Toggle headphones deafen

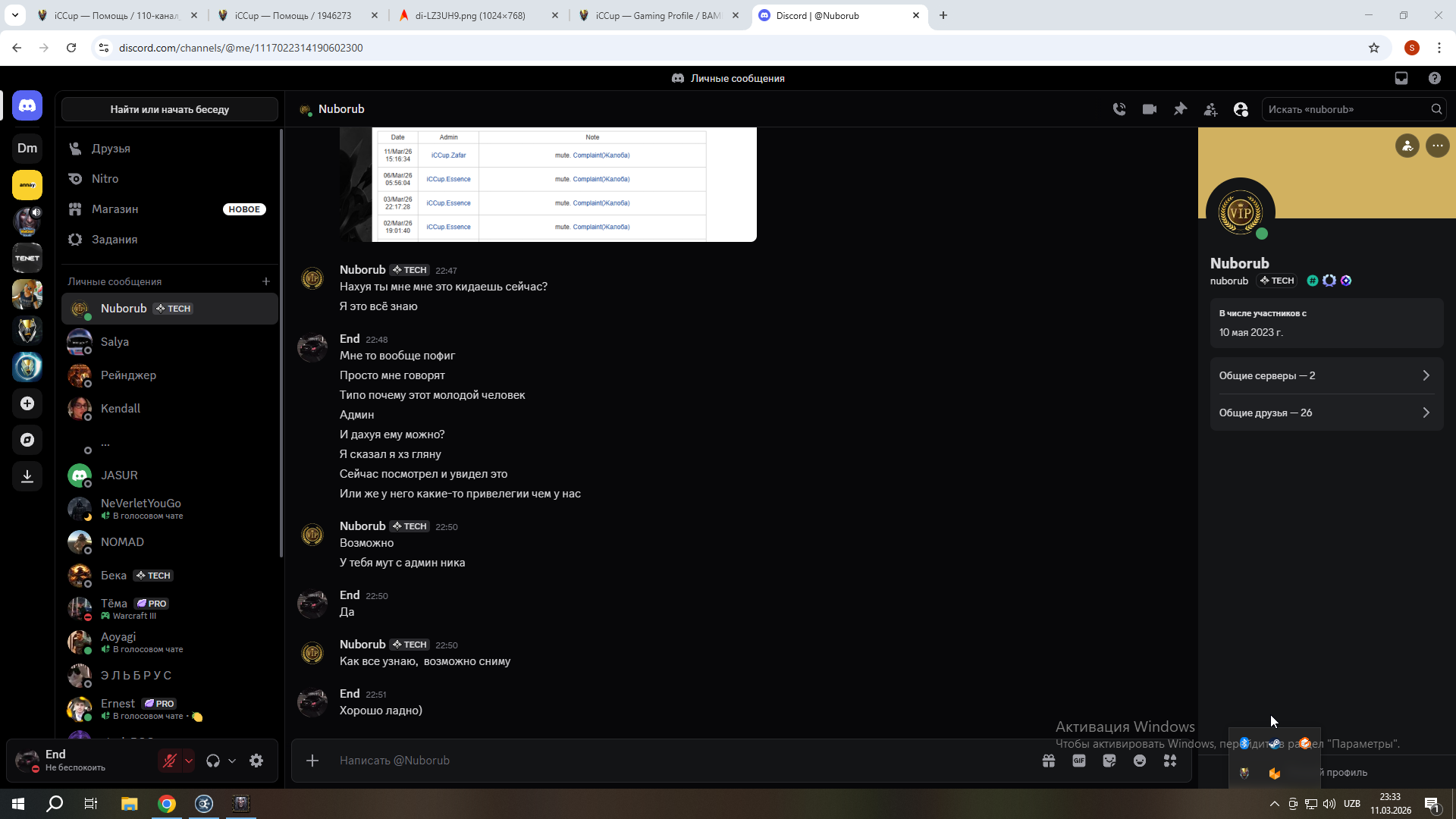coord(213,761)
